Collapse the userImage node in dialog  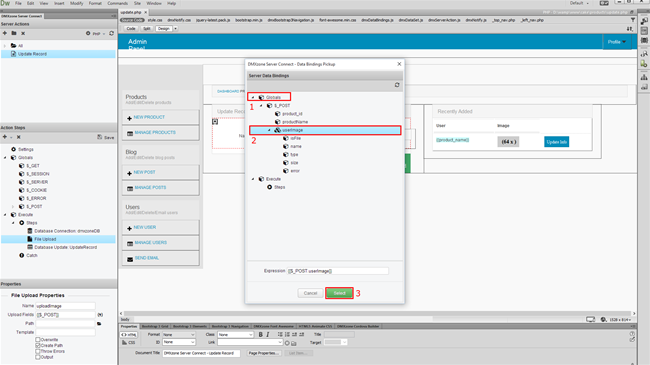click(x=269, y=130)
